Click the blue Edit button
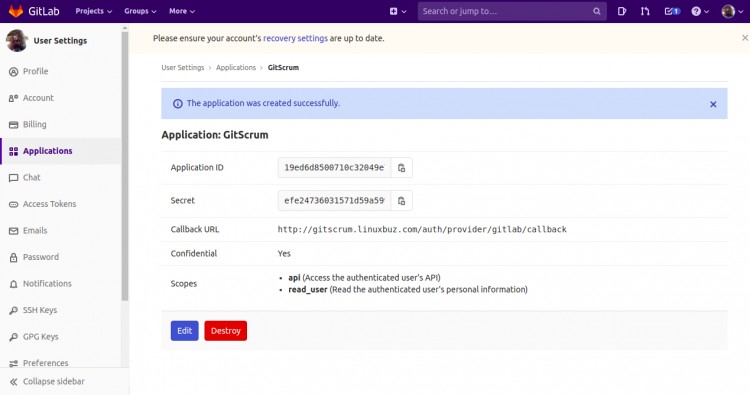The image size is (750, 395). (185, 331)
